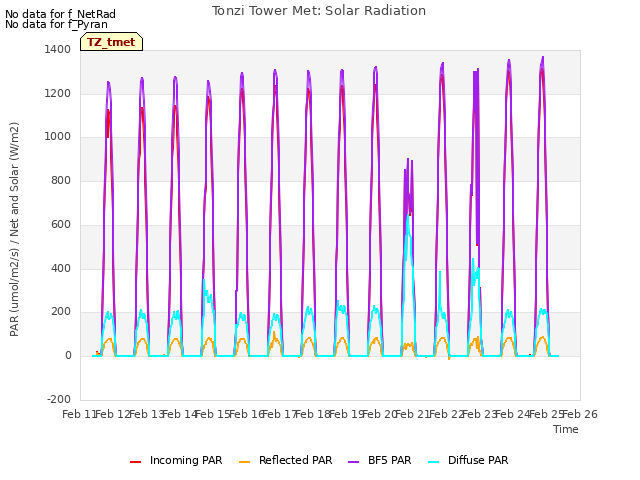
Task: Click the -200 y-axis tick label
Action: (x=59, y=399)
